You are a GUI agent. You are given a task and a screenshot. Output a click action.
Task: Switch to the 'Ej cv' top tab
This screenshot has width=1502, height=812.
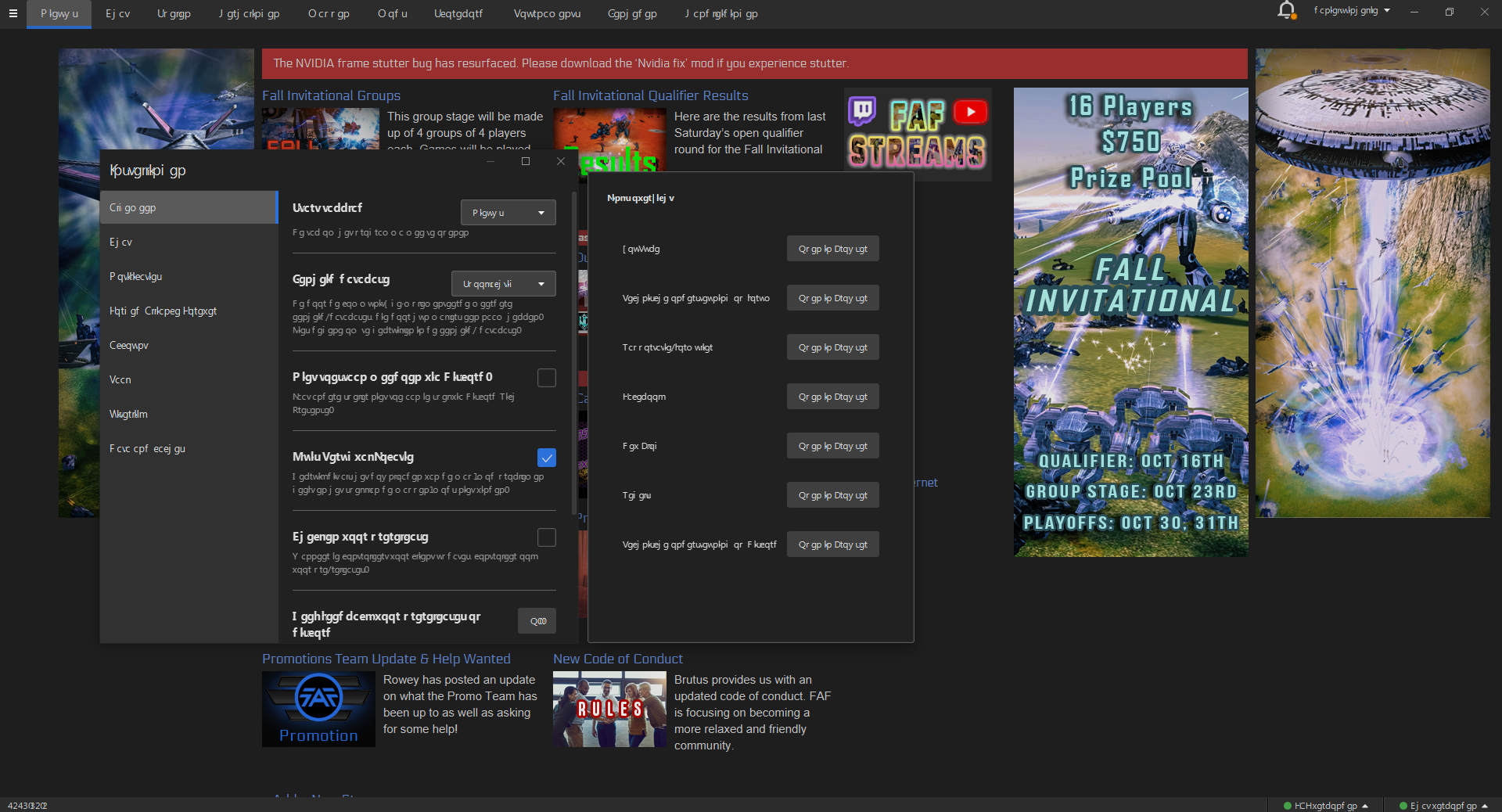coord(118,14)
